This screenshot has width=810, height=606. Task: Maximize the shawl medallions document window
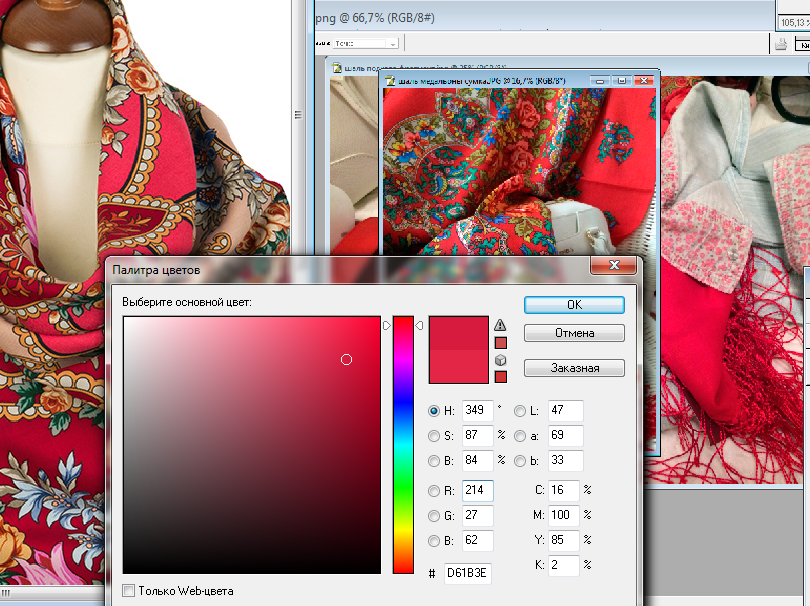point(621,80)
